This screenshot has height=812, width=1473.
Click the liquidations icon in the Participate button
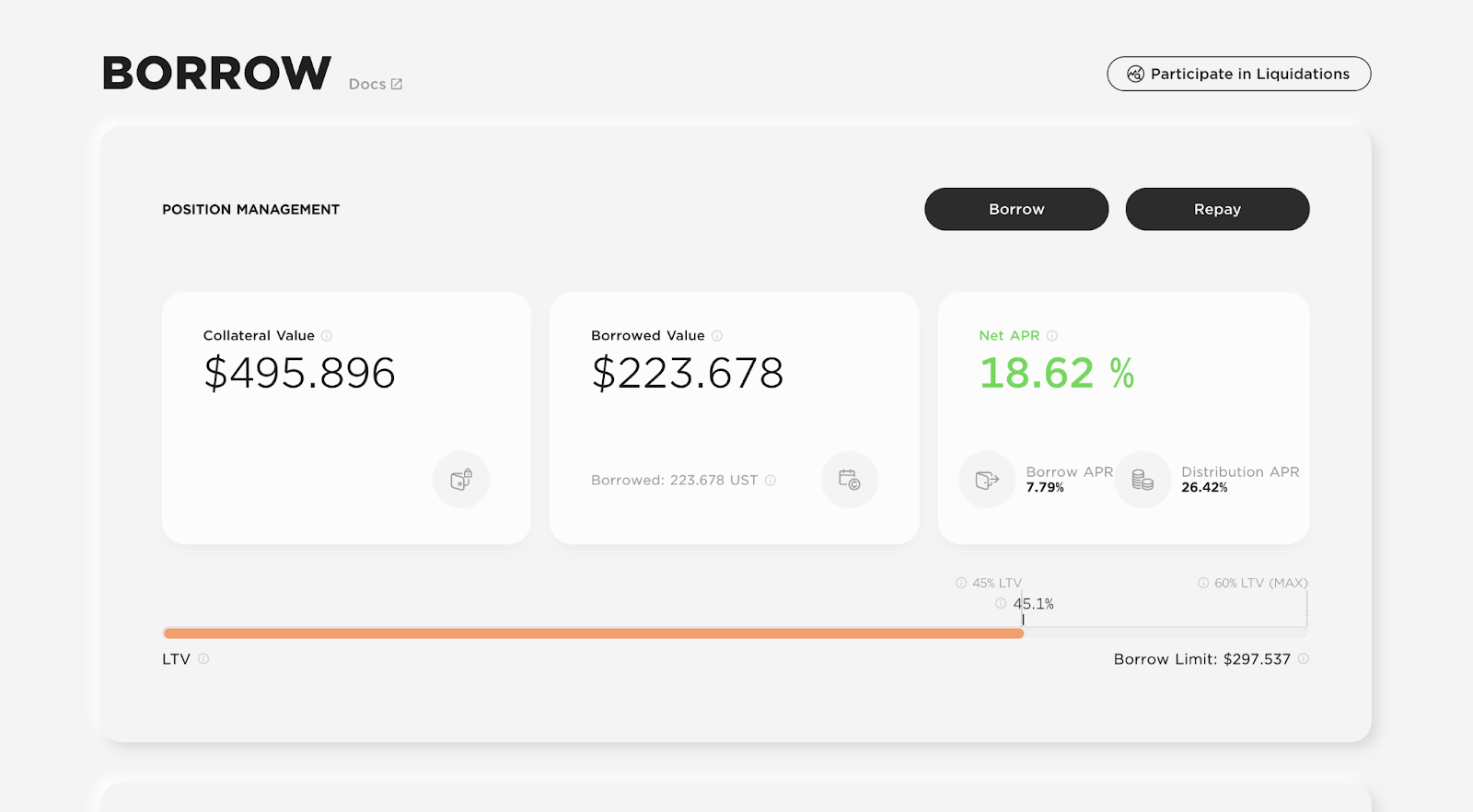1135,74
